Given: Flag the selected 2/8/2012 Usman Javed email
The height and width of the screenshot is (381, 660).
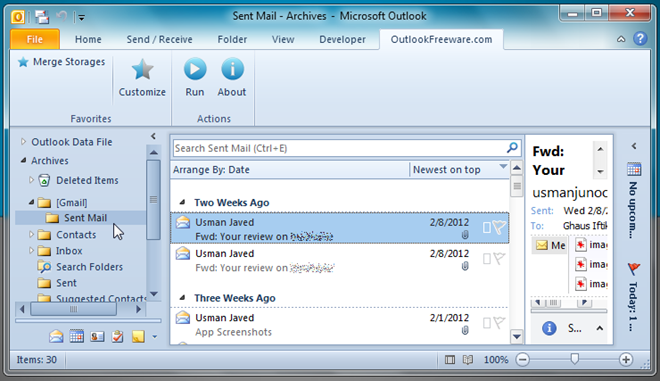Looking at the screenshot, I should pos(499,227).
